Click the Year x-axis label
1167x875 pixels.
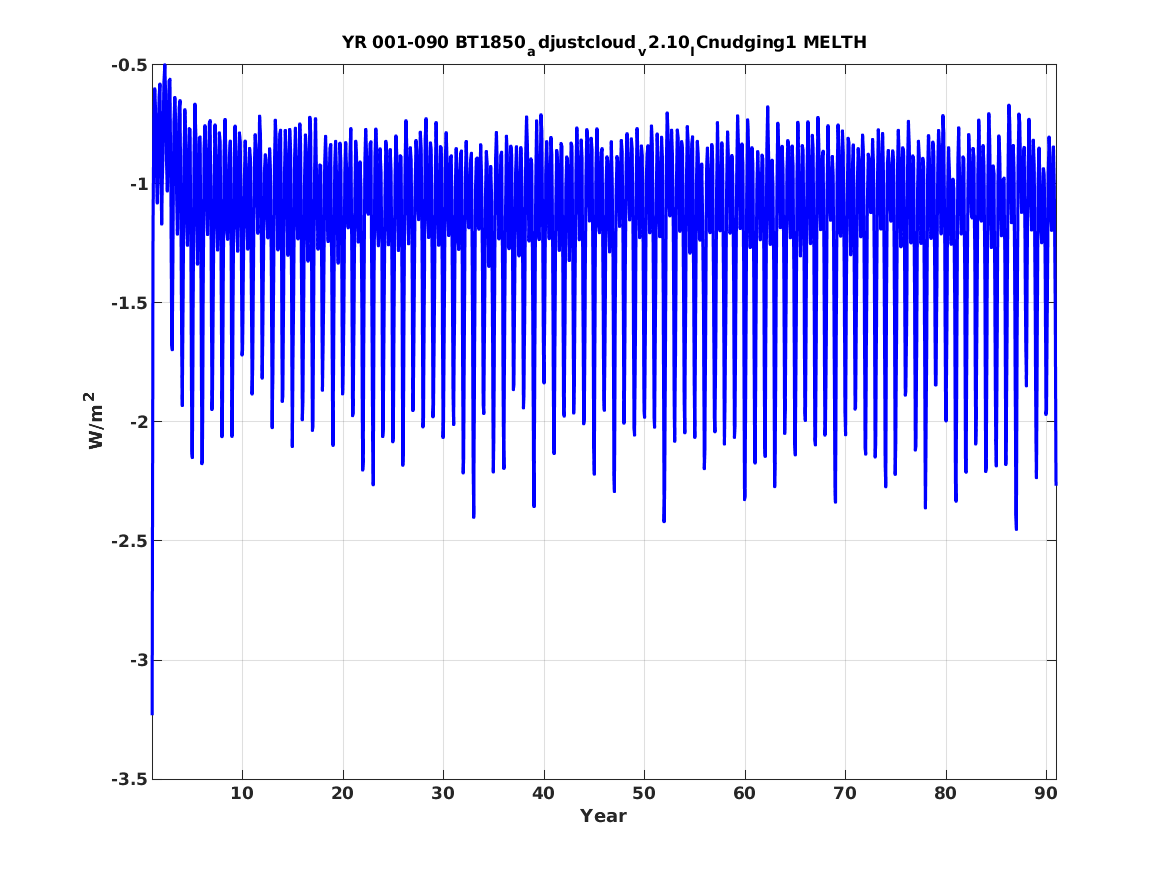click(604, 816)
